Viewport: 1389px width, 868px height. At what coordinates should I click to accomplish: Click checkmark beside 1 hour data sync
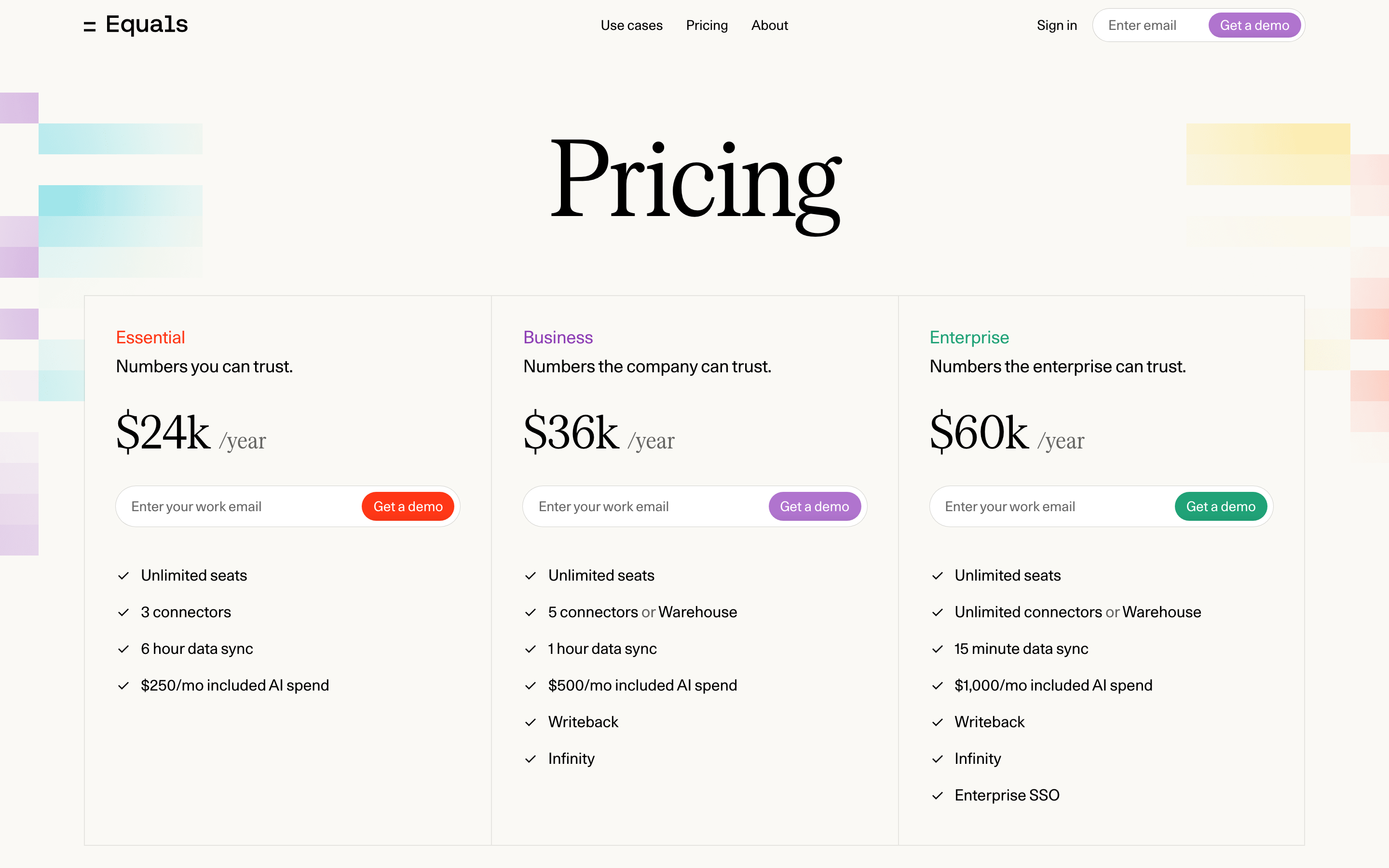(531, 649)
